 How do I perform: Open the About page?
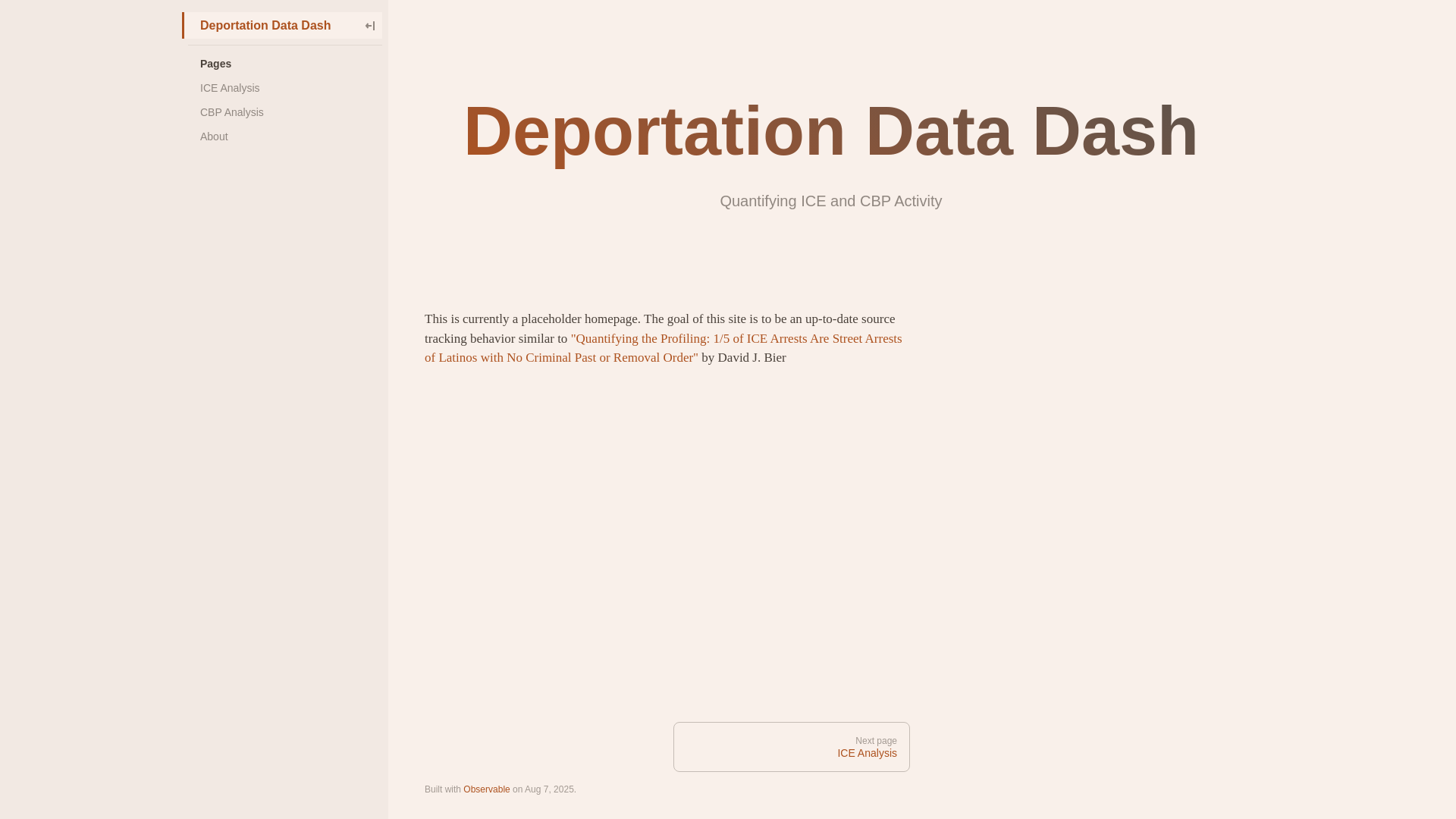[x=214, y=136]
